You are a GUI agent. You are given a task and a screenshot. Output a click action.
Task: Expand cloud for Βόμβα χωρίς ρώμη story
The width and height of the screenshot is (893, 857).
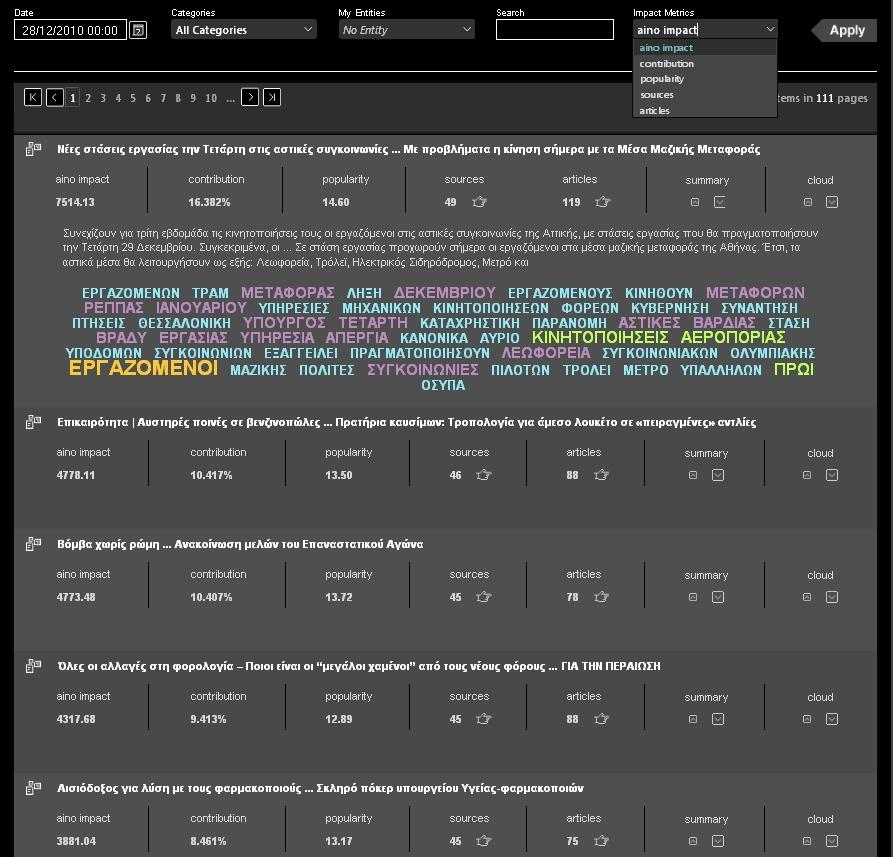click(832, 597)
